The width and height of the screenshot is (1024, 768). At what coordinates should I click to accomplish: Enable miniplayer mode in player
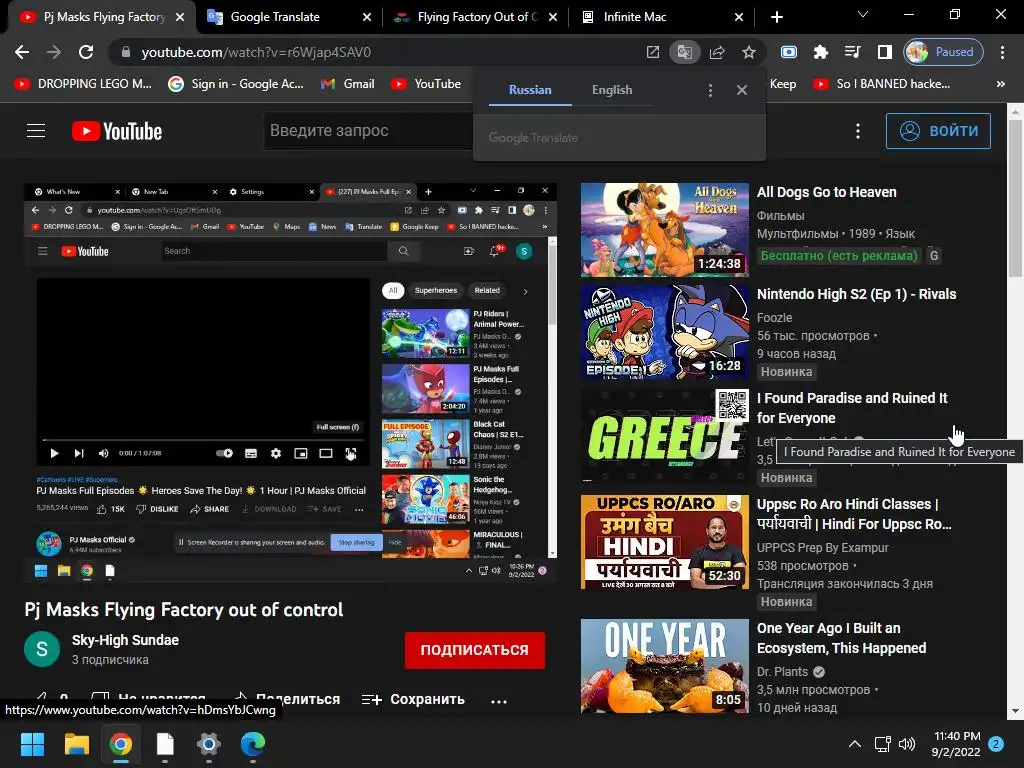click(x=300, y=453)
